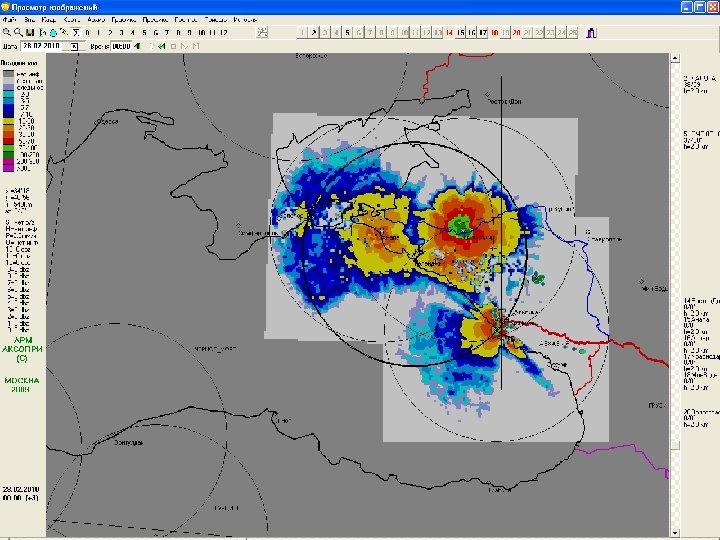720x540 pixels.
Task: Toggle radar station button 17
Action: point(483,33)
